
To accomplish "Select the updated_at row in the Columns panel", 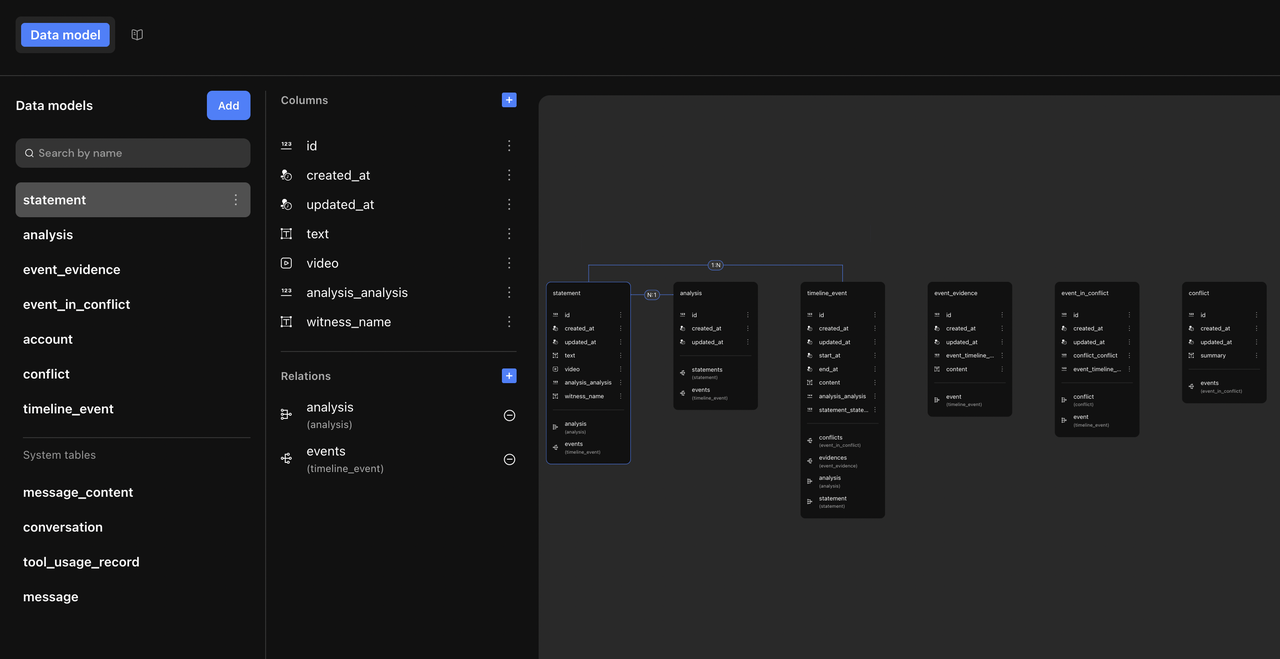I will [x=398, y=204].
